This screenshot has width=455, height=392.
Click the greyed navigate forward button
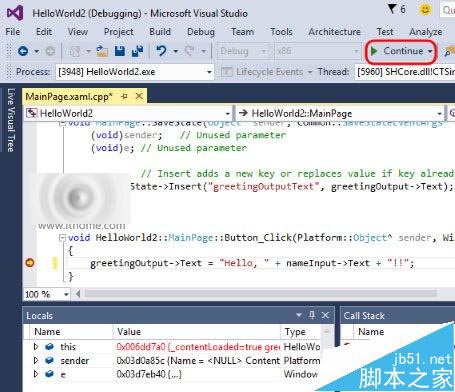coord(50,51)
